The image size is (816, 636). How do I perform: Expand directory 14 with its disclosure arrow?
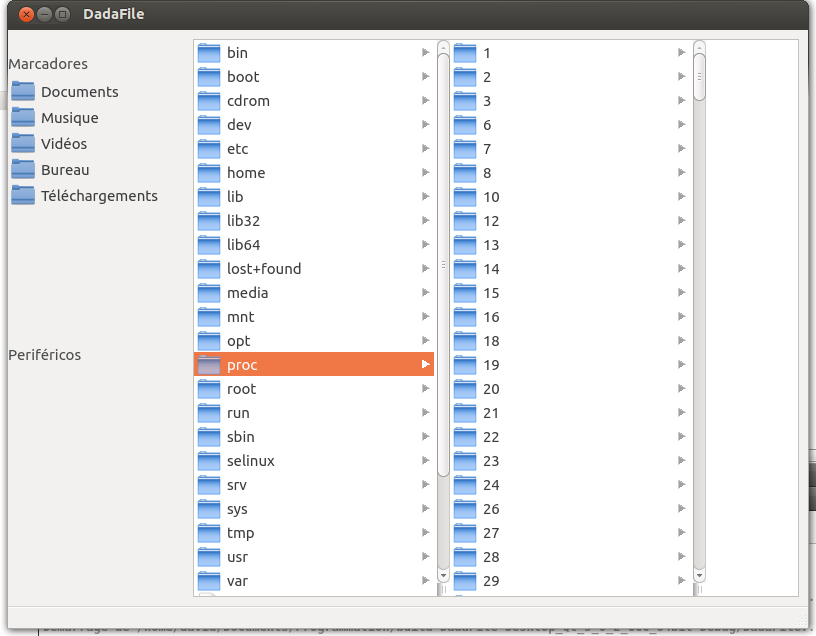point(681,268)
